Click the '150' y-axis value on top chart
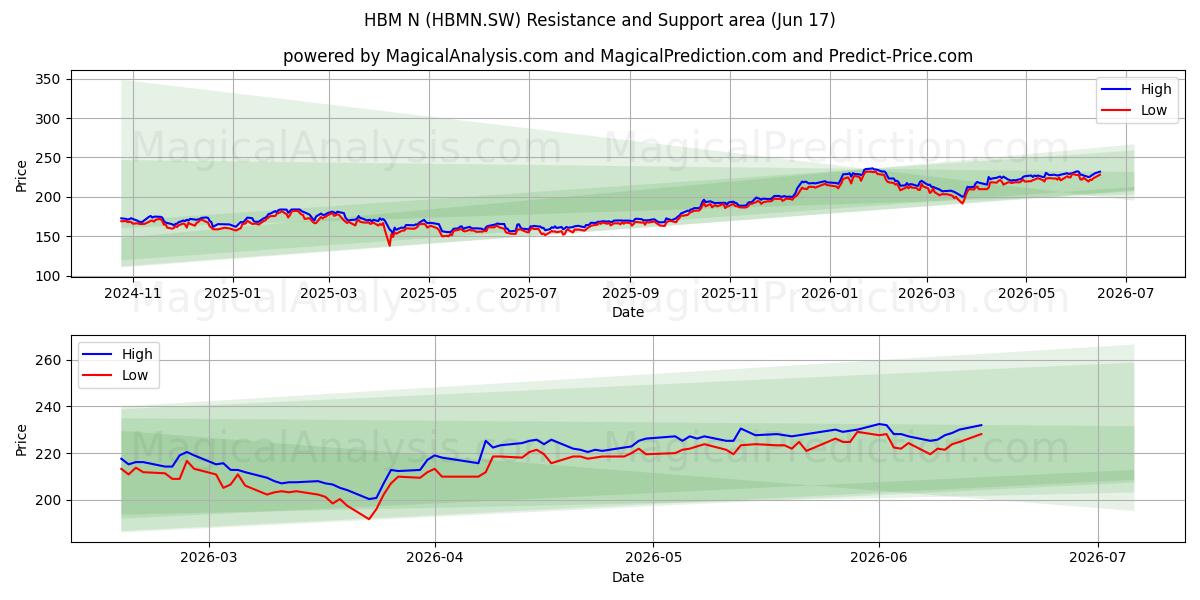The width and height of the screenshot is (1200, 600). click(49, 237)
